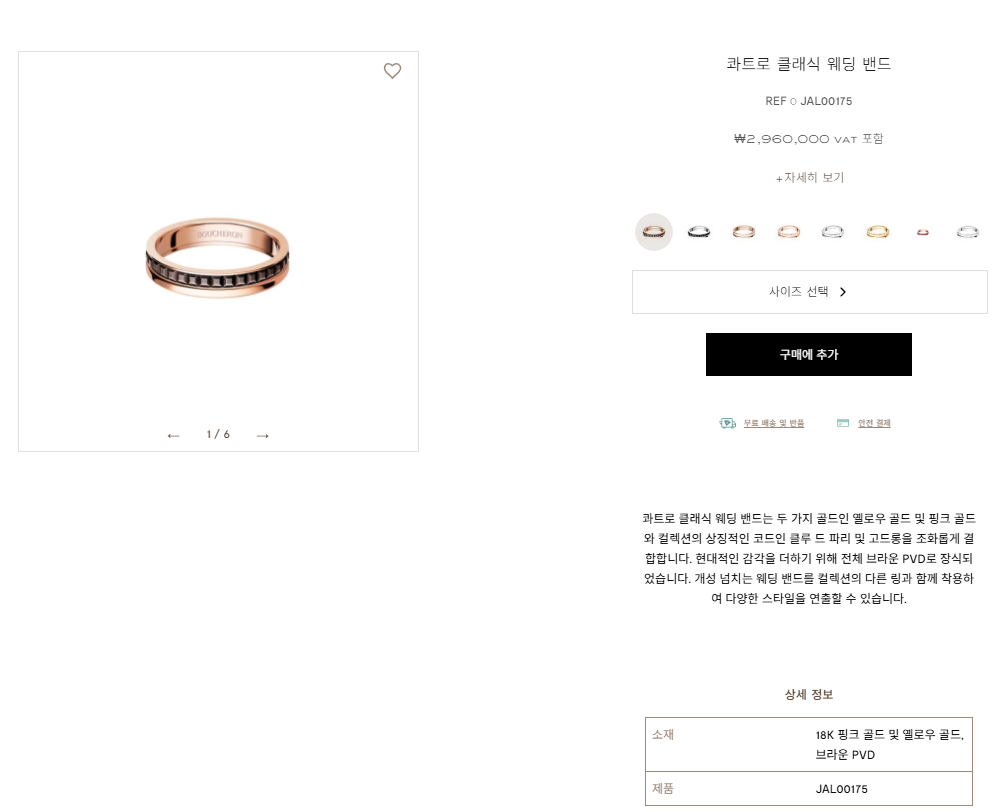Add ring to wishlist with heart icon
The image size is (992, 812).
[x=392, y=71]
